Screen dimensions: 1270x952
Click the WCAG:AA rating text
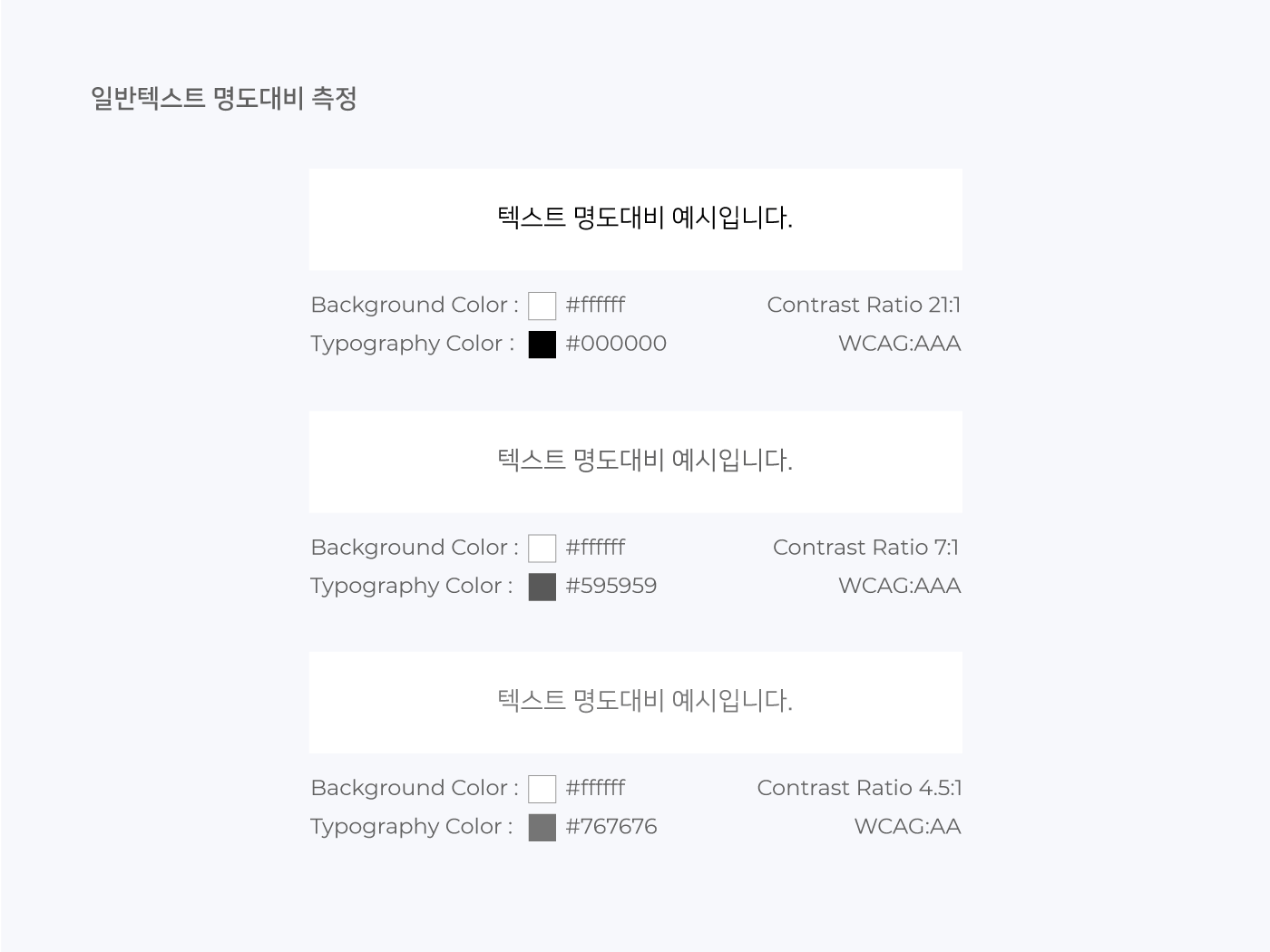(907, 826)
